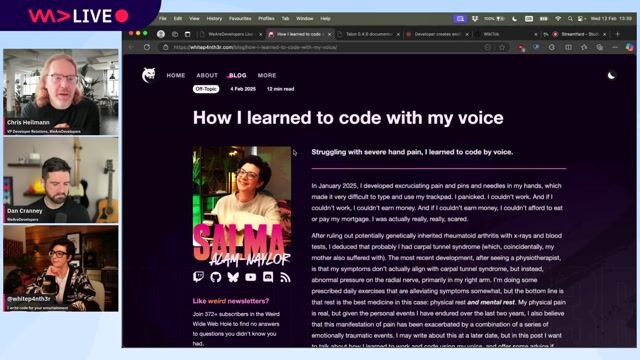
Task: Reload the page with the refresh button
Action: (147, 47)
